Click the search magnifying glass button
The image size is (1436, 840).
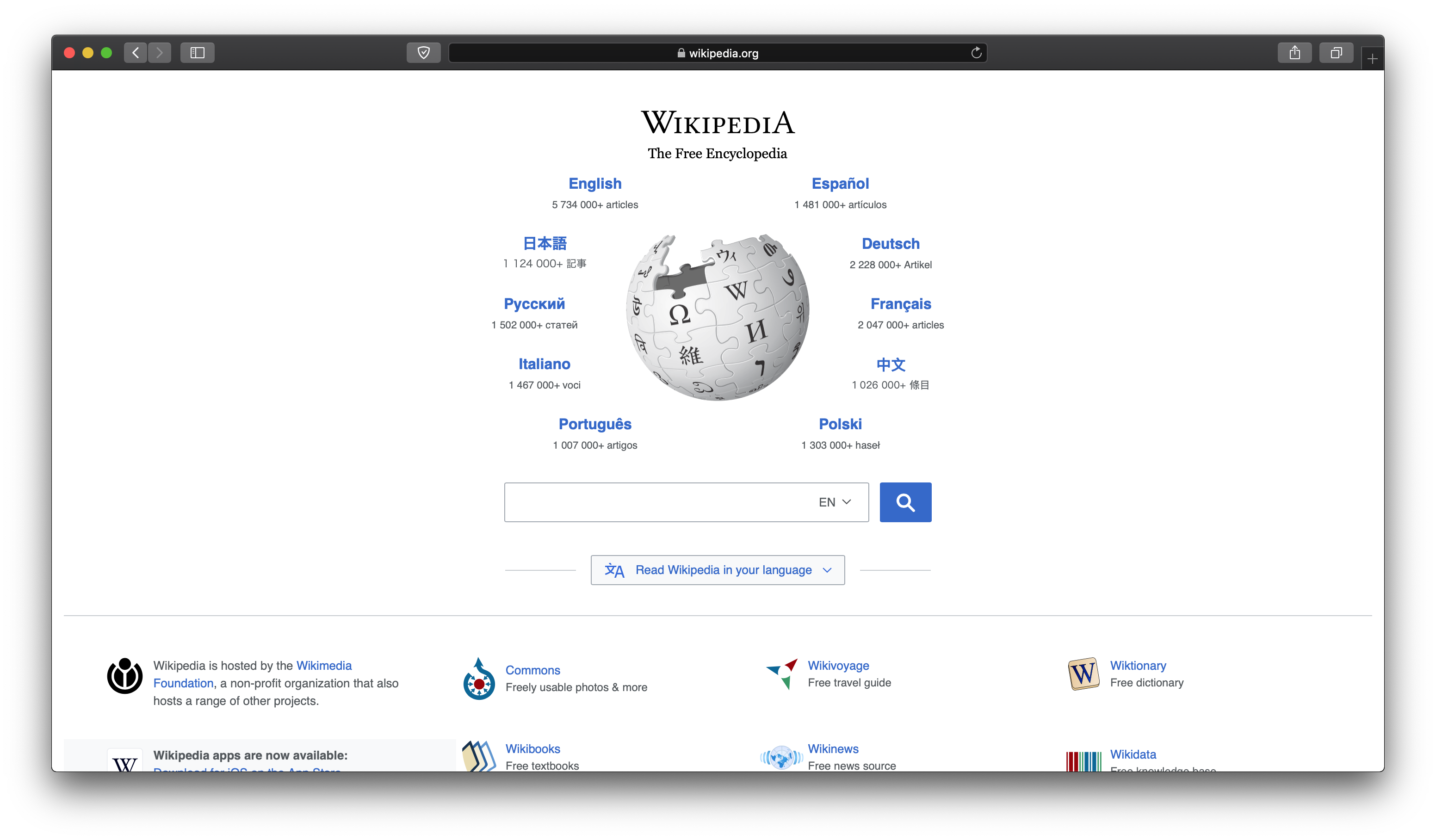coord(905,502)
